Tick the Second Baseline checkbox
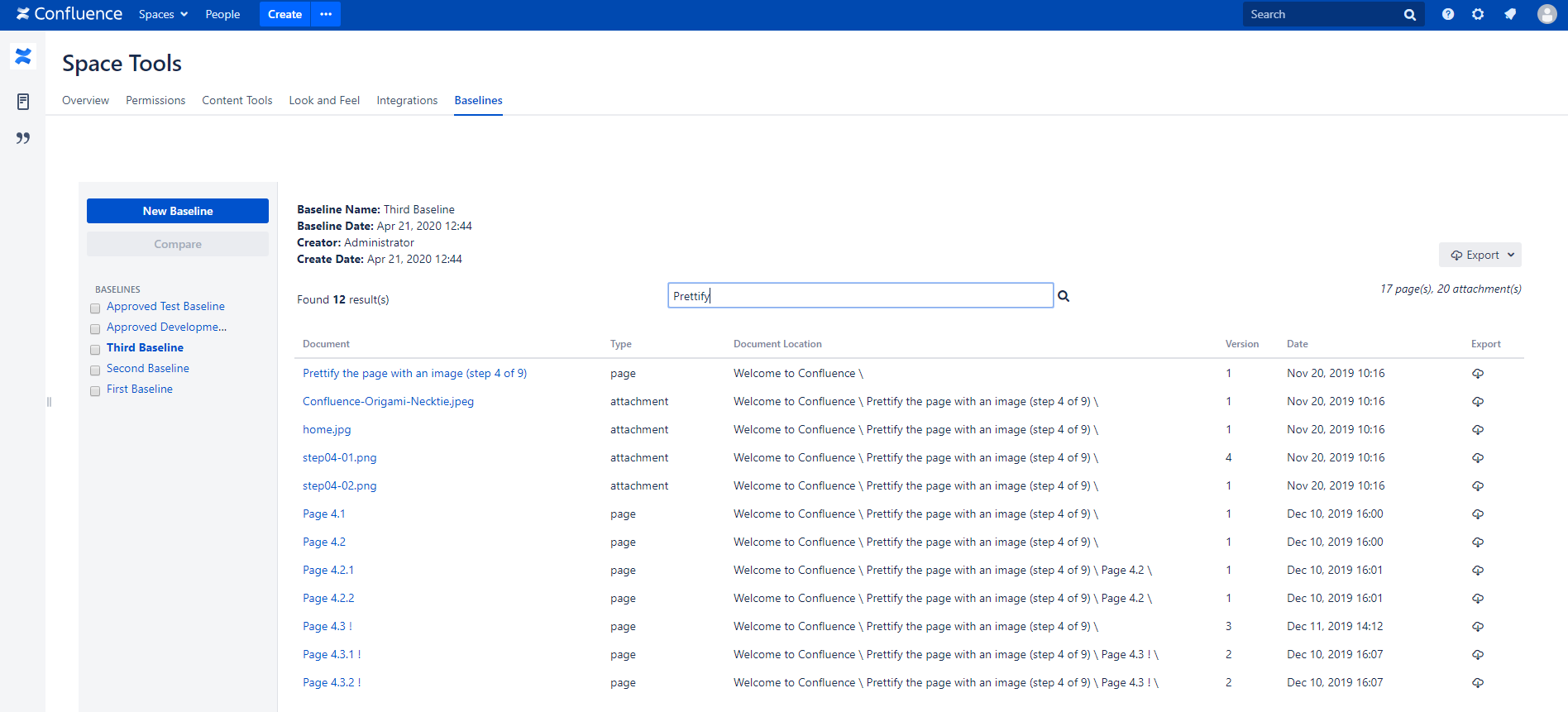Image resolution: width=1568 pixels, height=712 pixels. [x=95, y=370]
